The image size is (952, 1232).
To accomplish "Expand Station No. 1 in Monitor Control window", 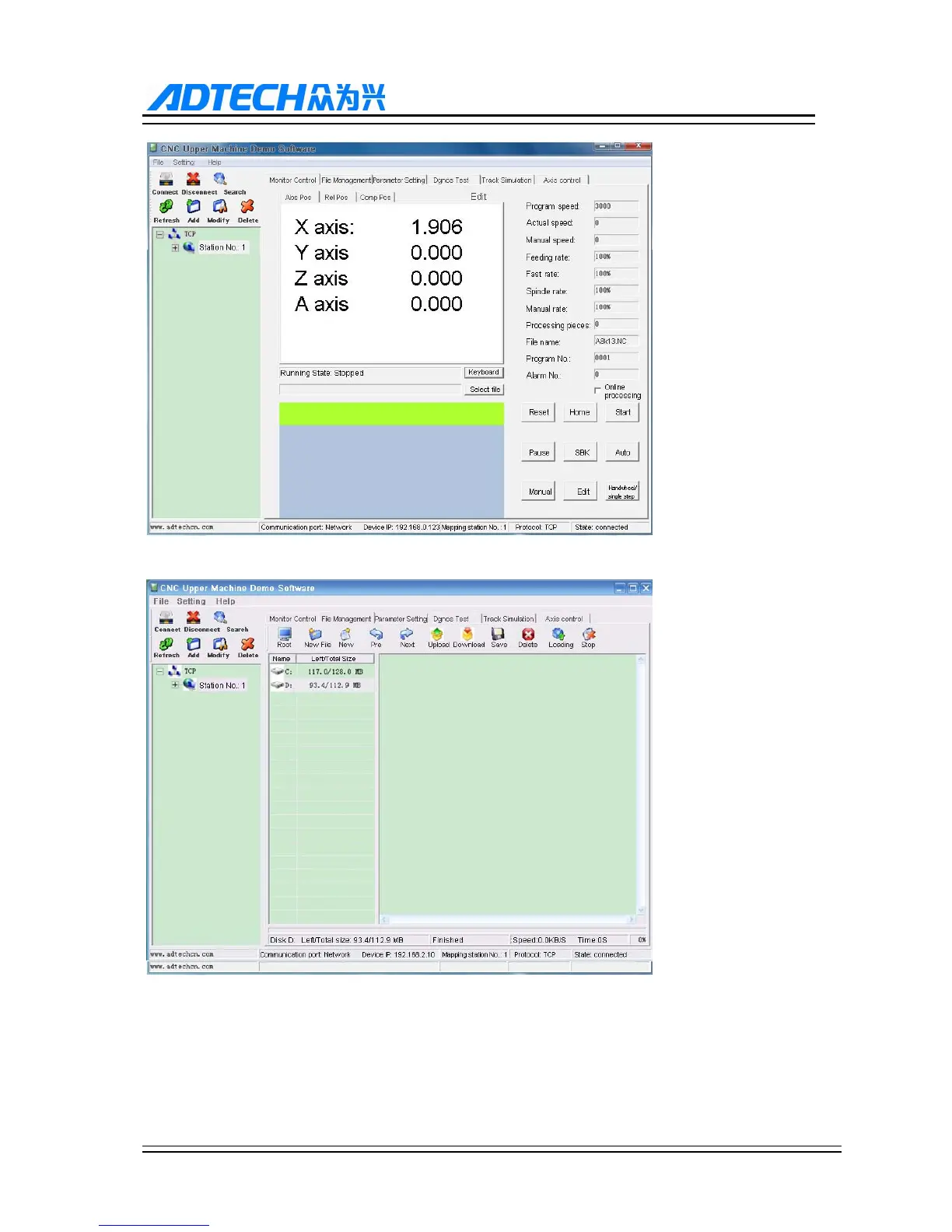I will pos(175,248).
